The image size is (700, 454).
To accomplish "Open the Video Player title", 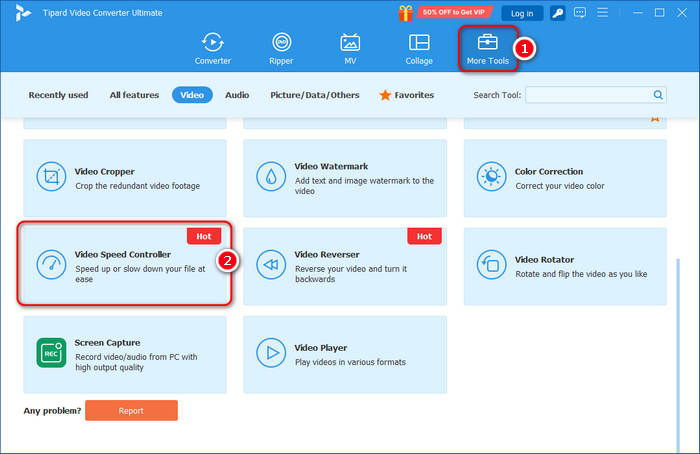I will 321,348.
